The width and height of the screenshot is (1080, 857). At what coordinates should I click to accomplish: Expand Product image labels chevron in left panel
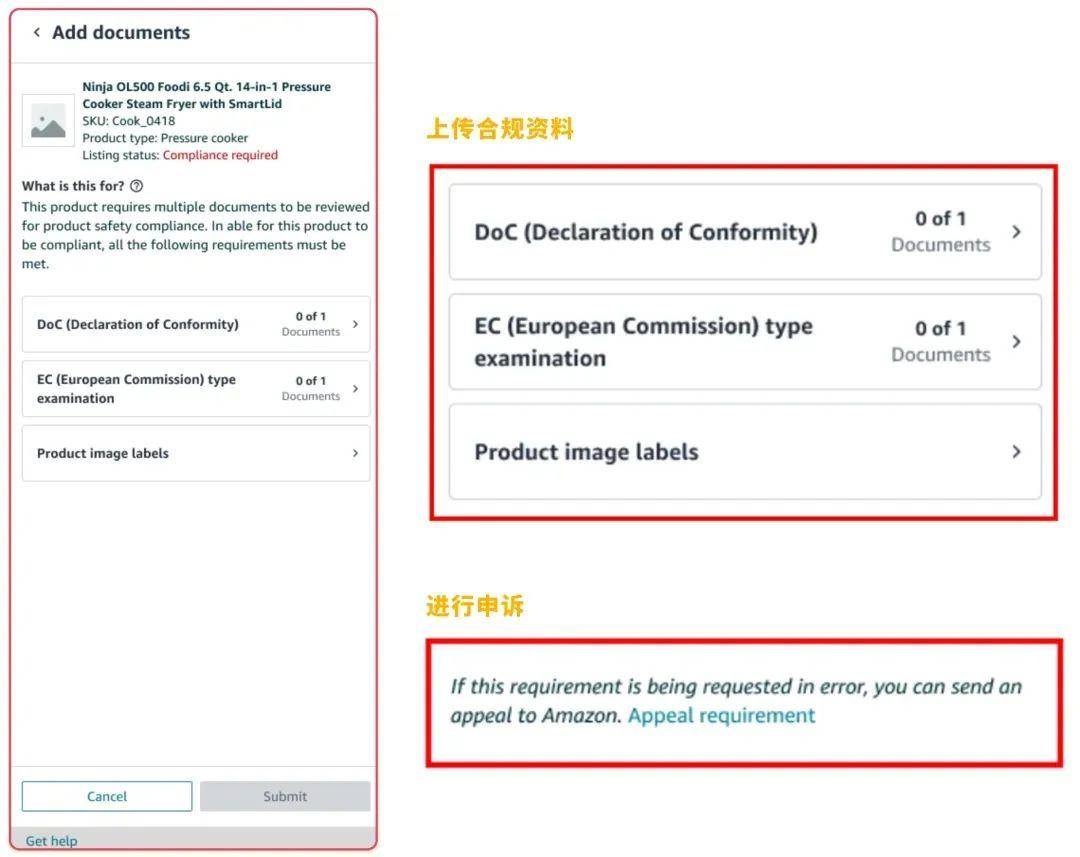(355, 453)
